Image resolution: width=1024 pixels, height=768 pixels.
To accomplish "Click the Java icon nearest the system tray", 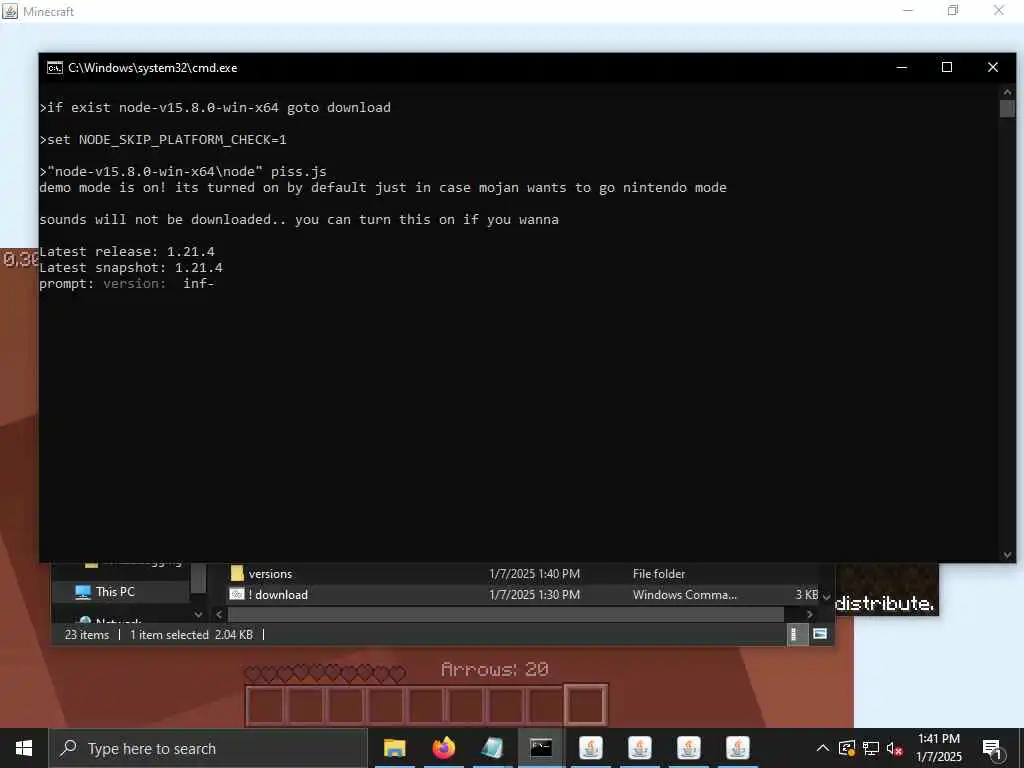I will pyautogui.click(x=737, y=748).
